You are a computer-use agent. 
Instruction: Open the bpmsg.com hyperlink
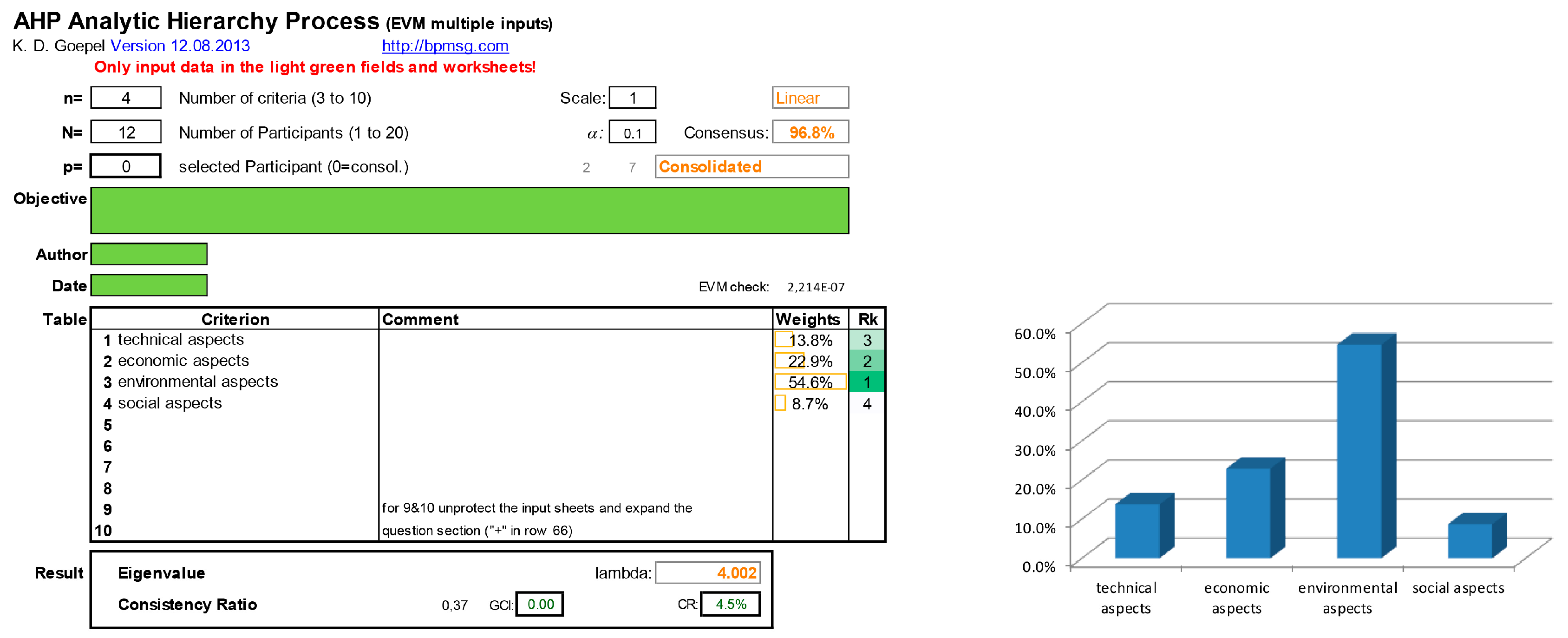point(445,46)
